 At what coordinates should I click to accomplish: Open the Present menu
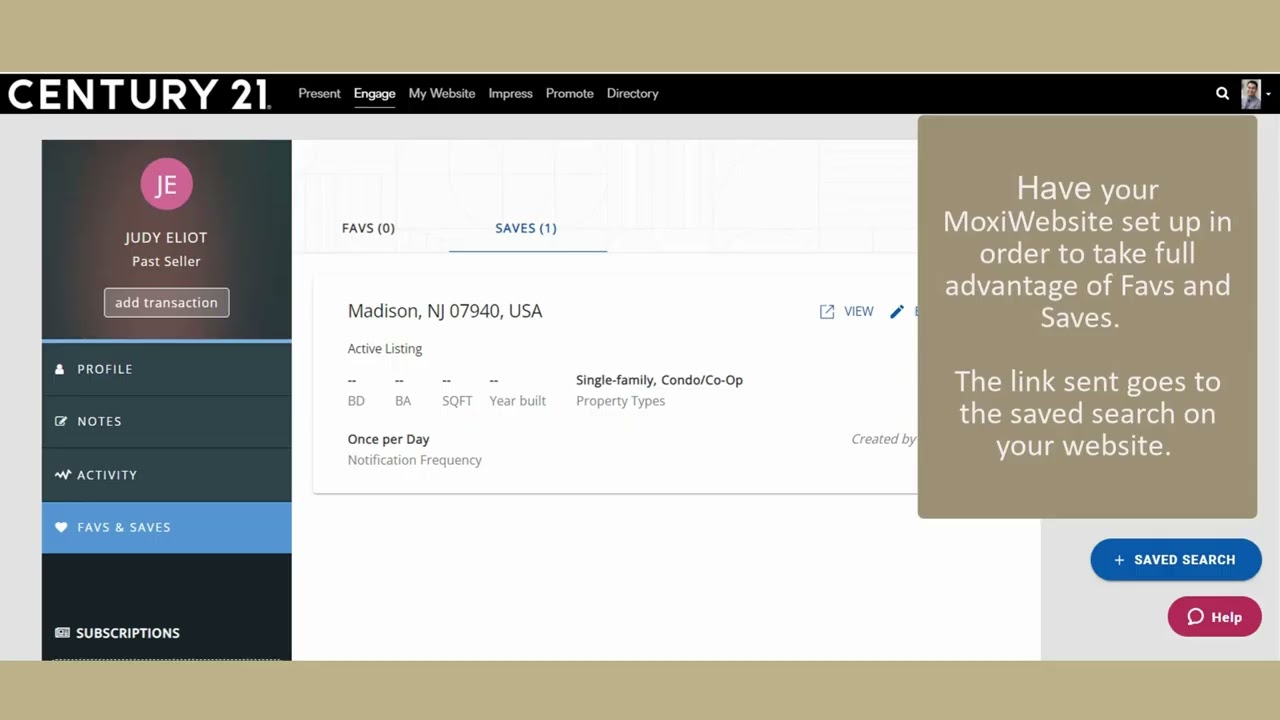pos(319,93)
